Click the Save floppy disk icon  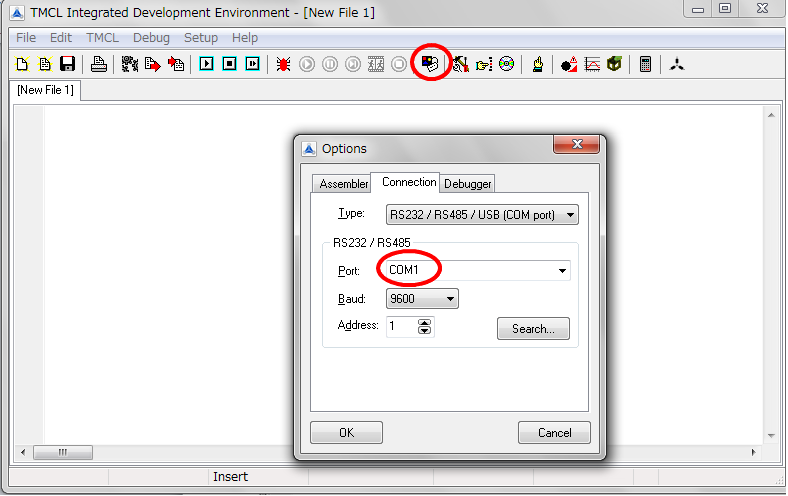tap(68, 64)
